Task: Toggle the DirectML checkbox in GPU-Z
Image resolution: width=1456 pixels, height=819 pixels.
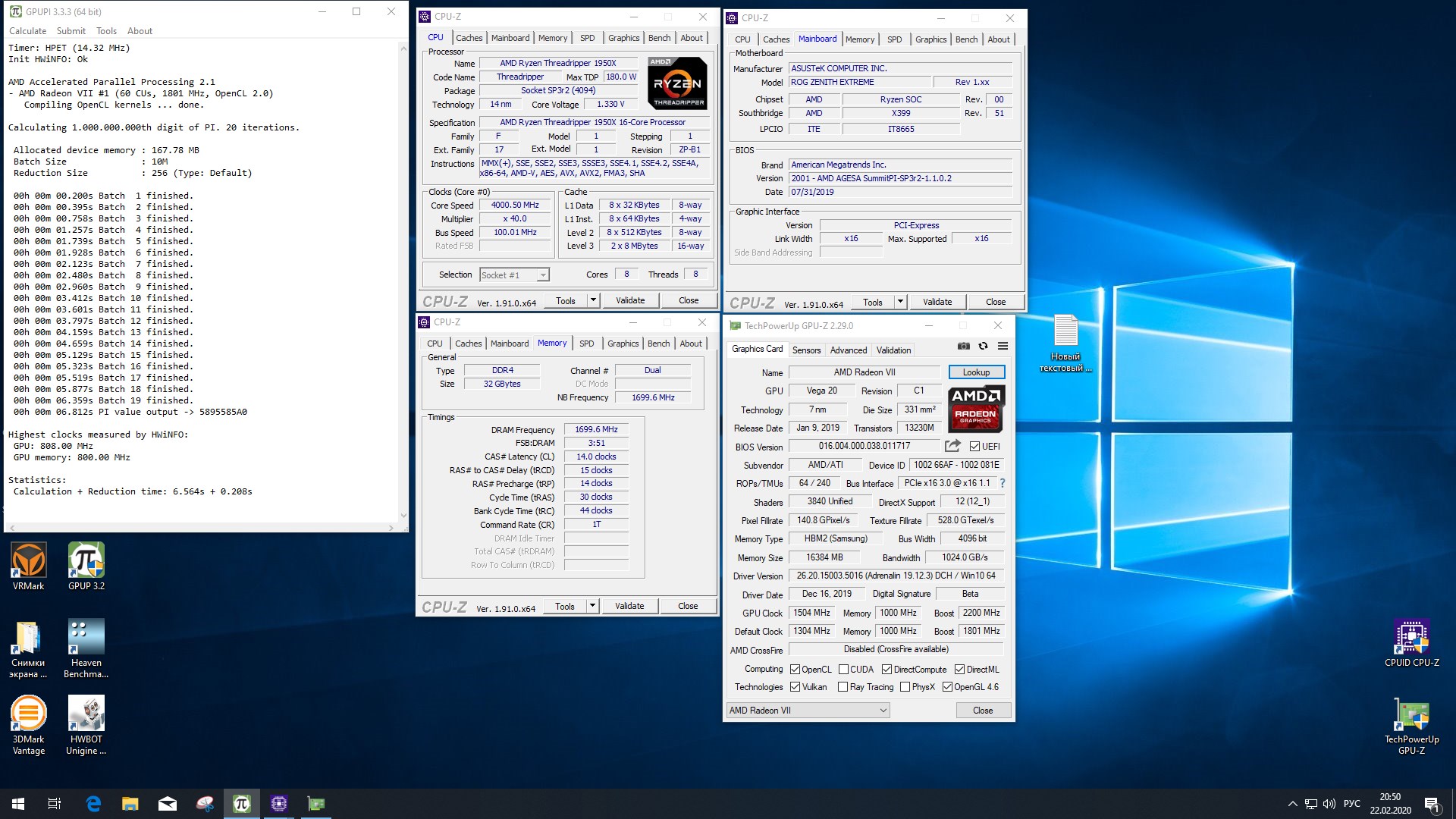Action: coord(959,670)
